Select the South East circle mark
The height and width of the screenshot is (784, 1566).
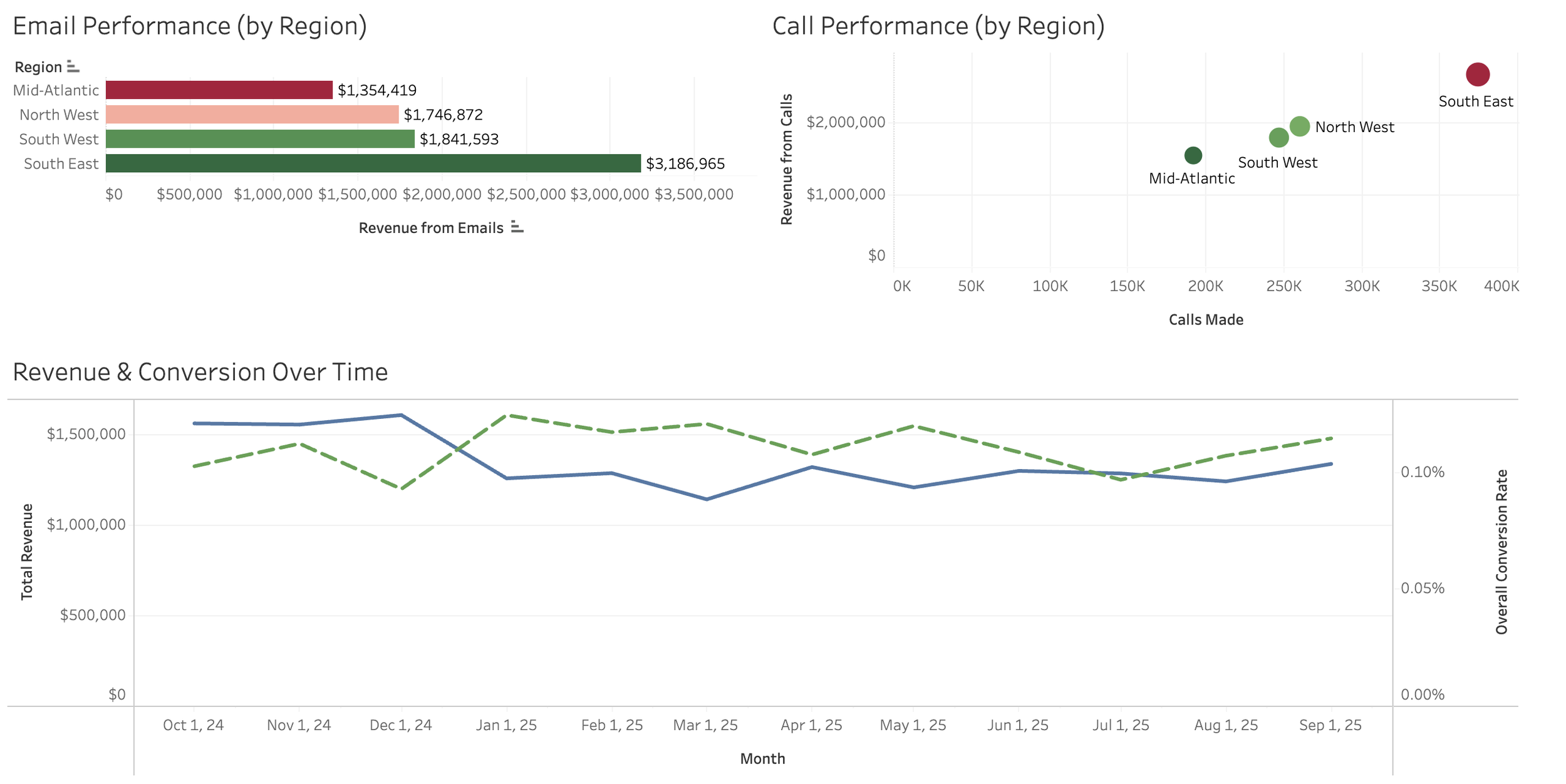(x=1477, y=73)
